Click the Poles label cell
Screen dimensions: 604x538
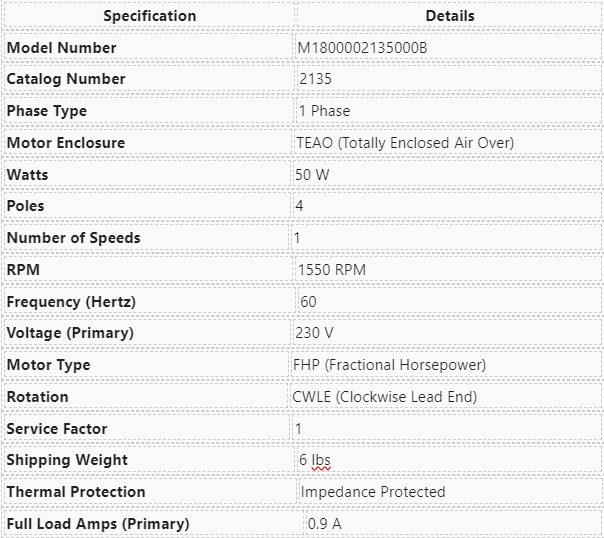pyautogui.click(x=26, y=206)
